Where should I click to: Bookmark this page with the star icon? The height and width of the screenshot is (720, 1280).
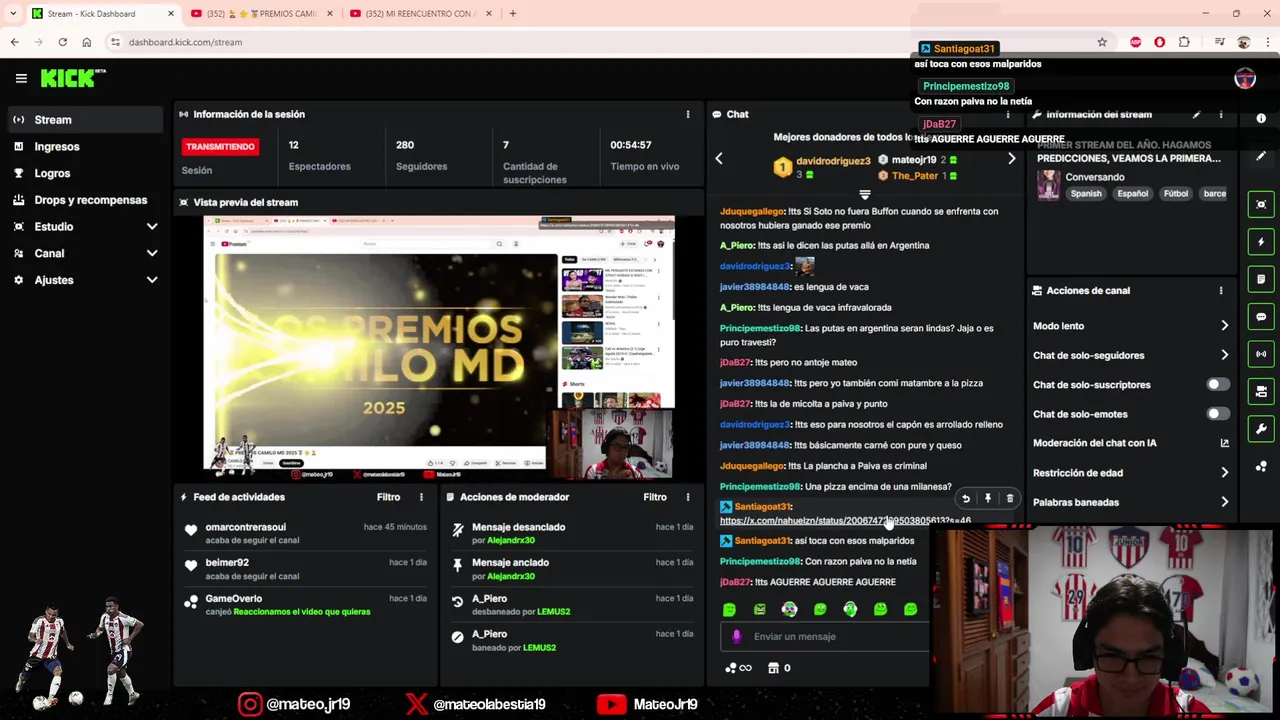1102,42
